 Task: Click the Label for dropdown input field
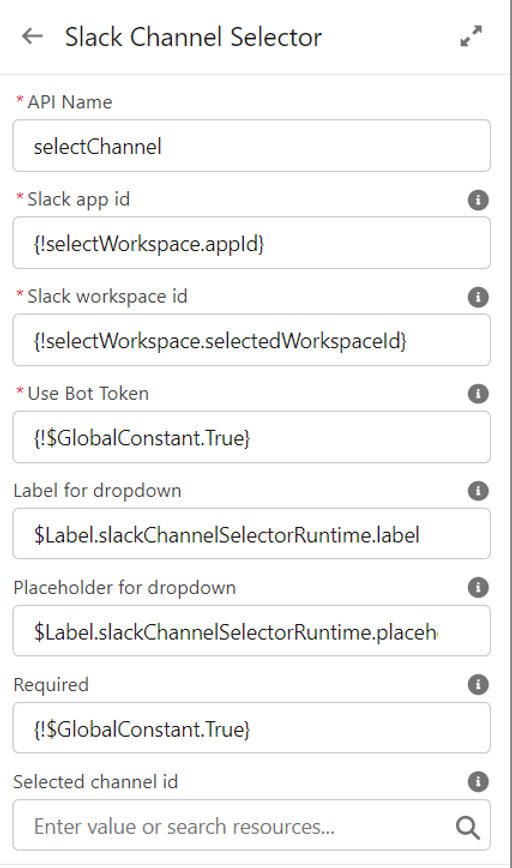[x=251, y=534]
